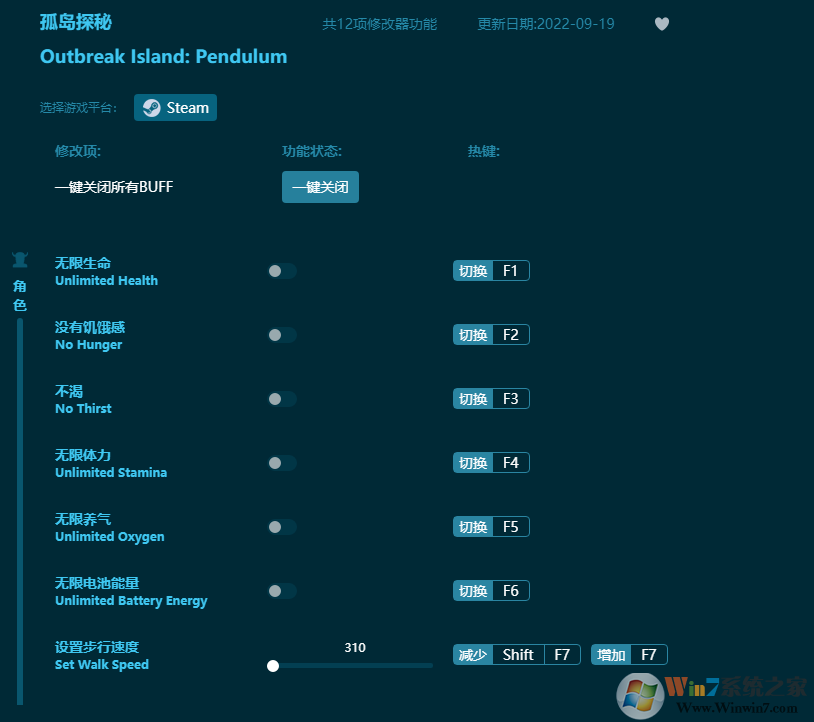This screenshot has width=814, height=722.
Task: Click the walk speed slider handle
Action: [x=272, y=665]
